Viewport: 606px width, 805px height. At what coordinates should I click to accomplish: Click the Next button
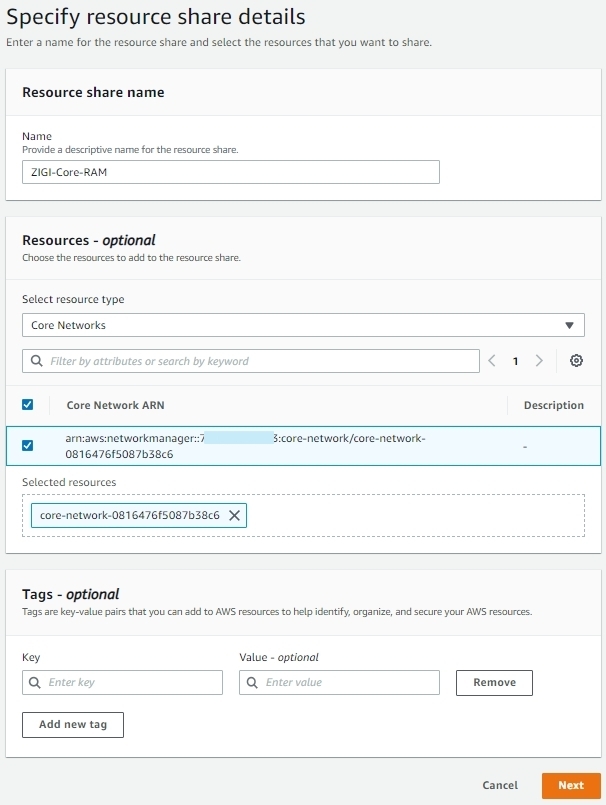coord(571,785)
